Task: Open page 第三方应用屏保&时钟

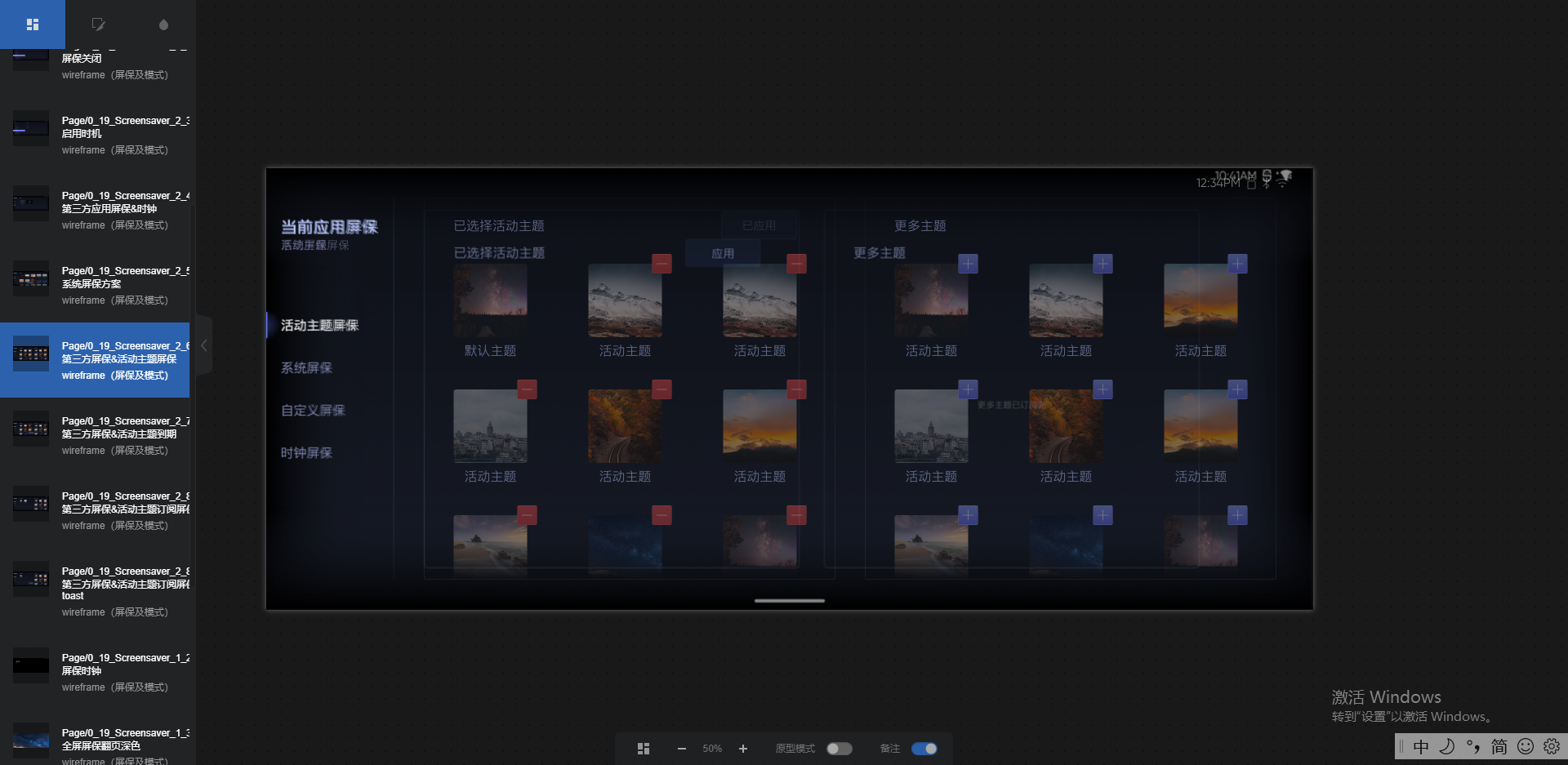Action: pos(95,210)
